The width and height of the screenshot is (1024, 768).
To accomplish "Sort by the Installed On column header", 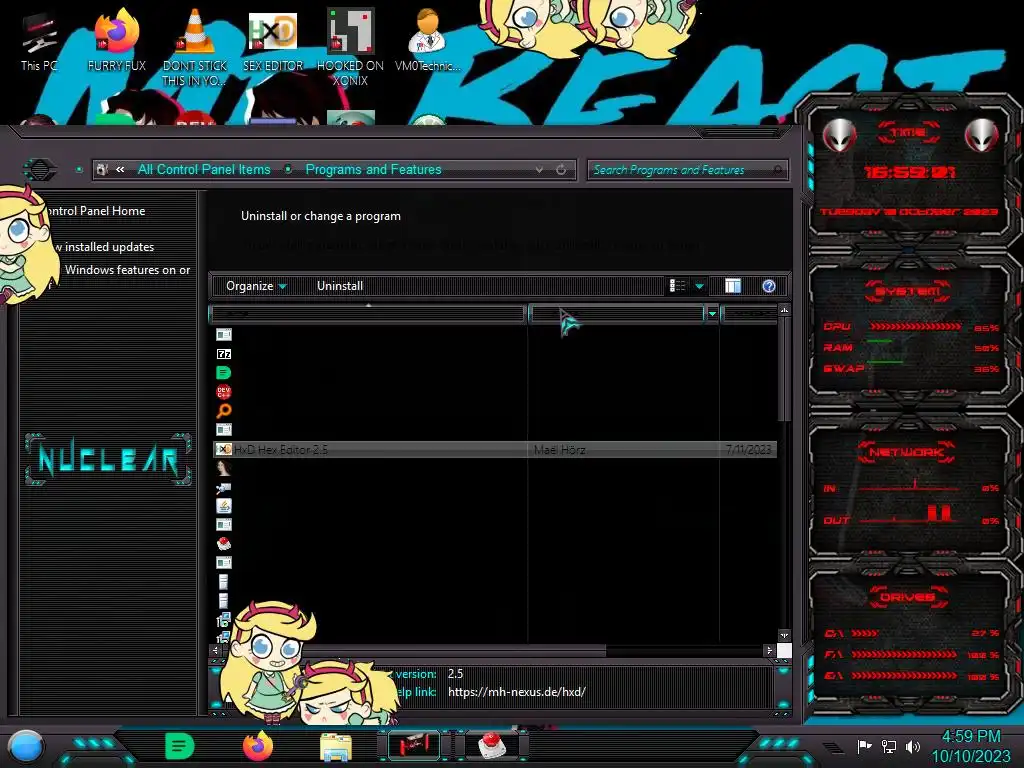I will pyautogui.click(x=749, y=314).
